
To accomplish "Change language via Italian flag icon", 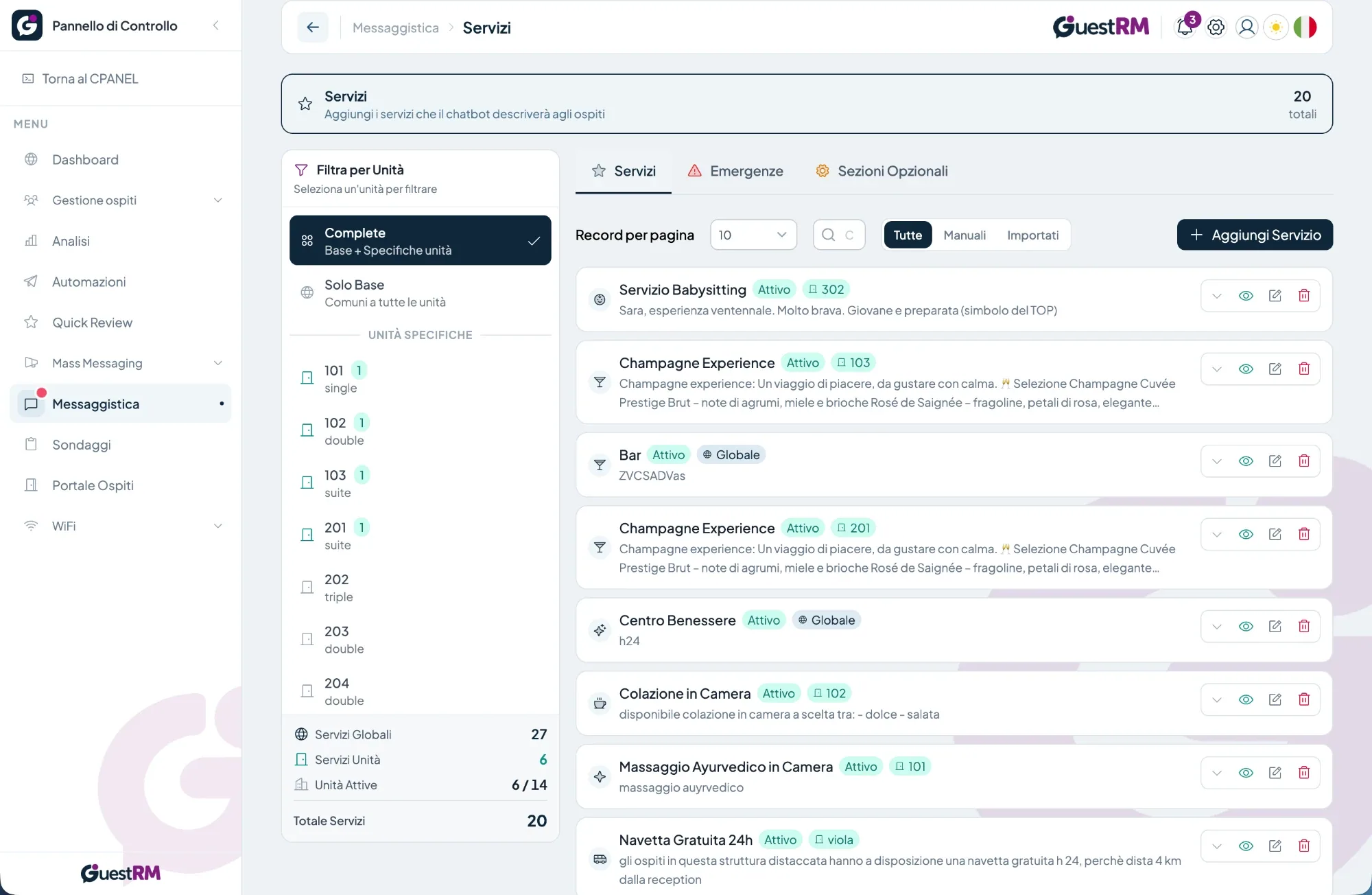I will pyautogui.click(x=1305, y=27).
